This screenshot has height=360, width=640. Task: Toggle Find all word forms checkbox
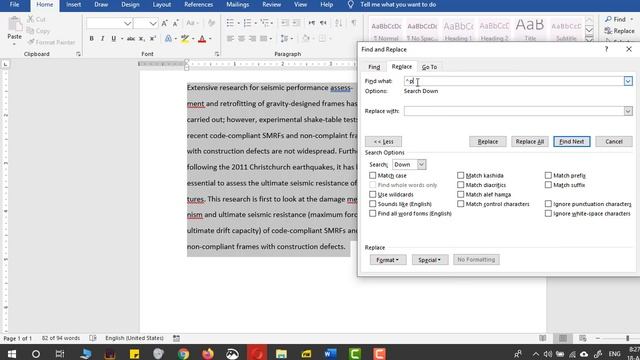pyautogui.click(x=372, y=213)
